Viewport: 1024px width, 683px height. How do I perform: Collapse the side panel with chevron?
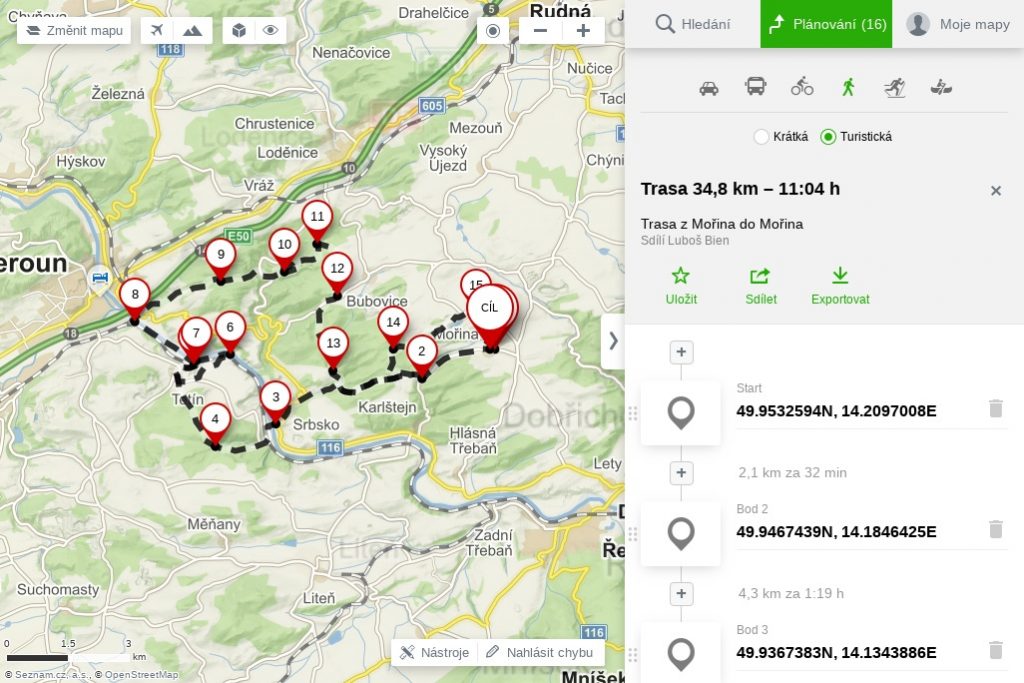(x=613, y=341)
